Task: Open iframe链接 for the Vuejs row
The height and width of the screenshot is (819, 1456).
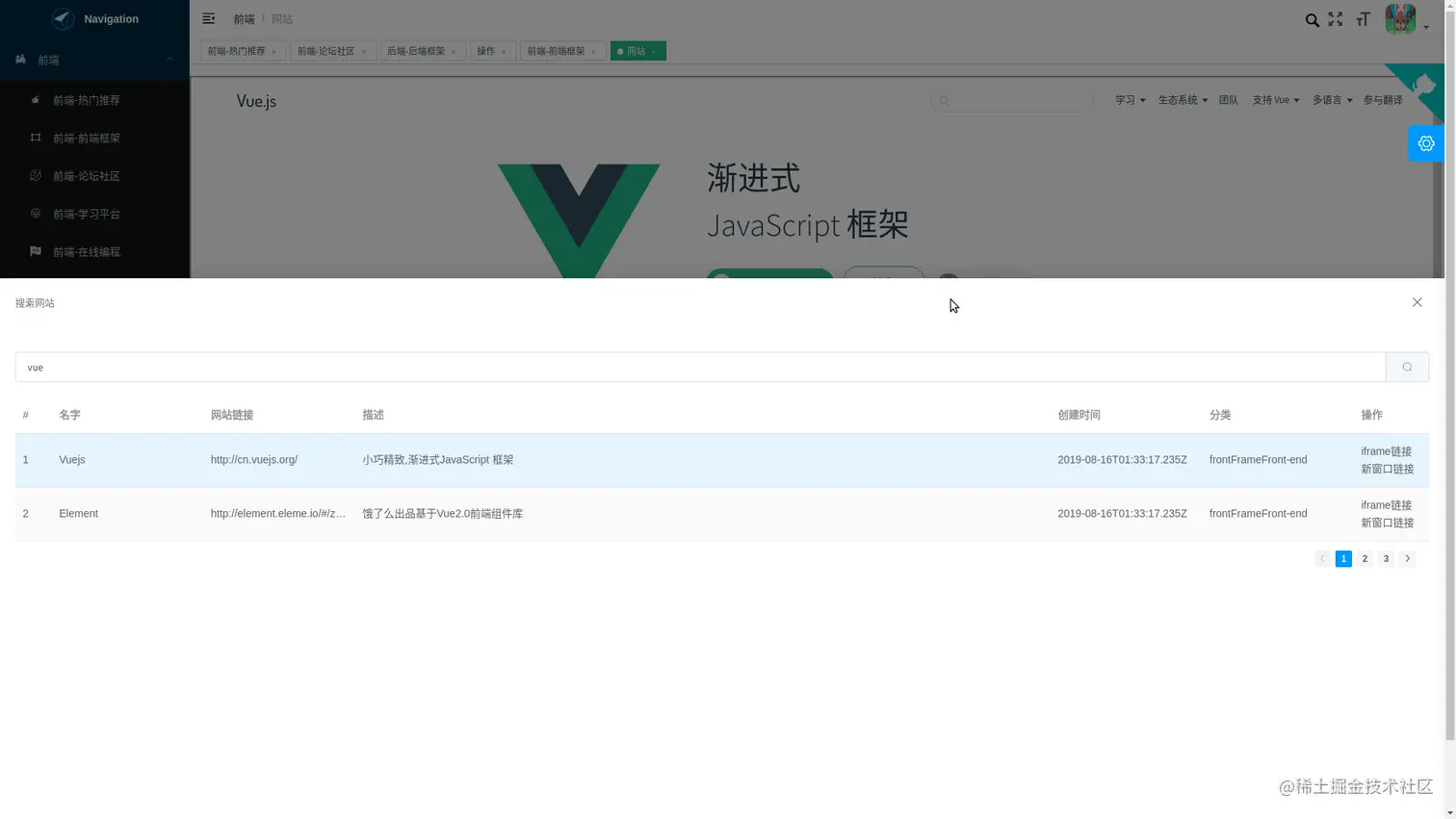Action: click(x=1386, y=451)
